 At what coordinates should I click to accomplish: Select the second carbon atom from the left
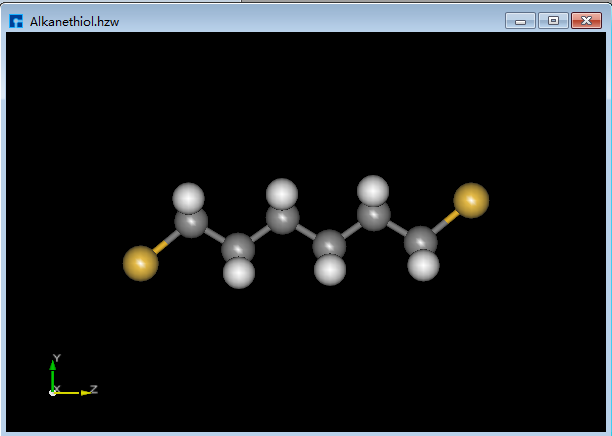tap(237, 246)
